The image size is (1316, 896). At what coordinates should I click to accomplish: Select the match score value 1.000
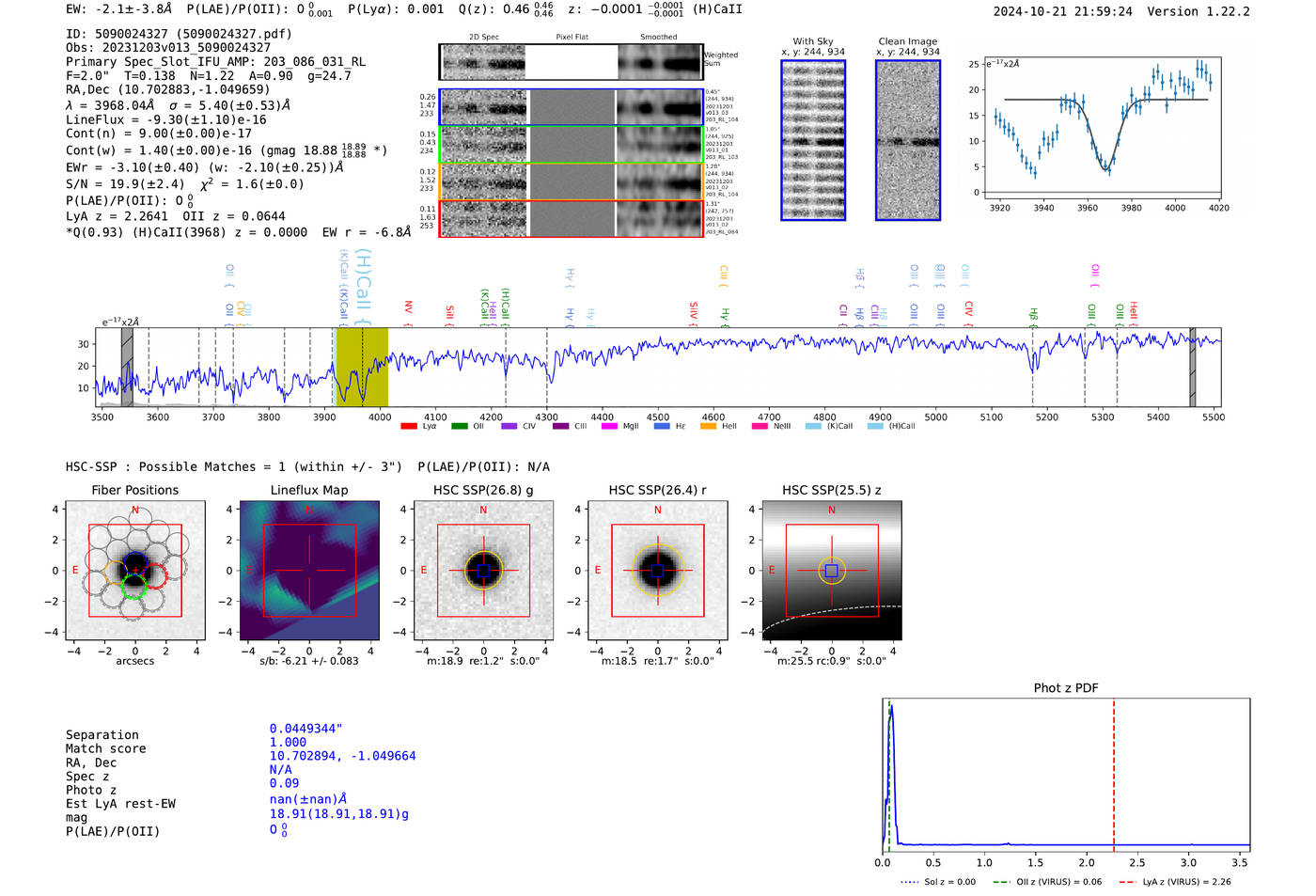click(x=288, y=743)
